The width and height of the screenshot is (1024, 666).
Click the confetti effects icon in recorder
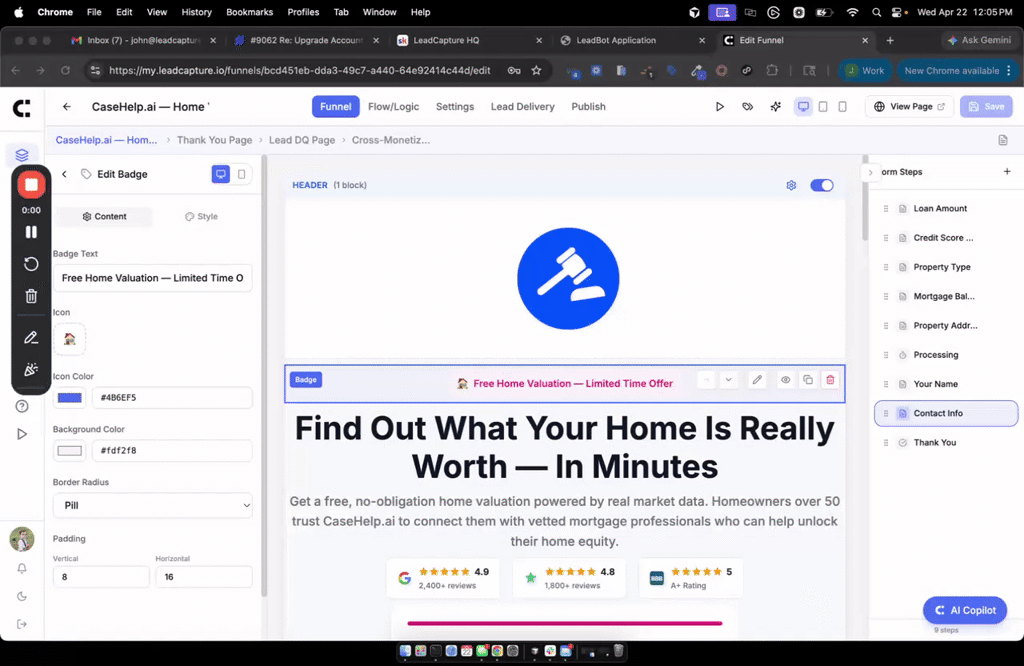click(31, 370)
